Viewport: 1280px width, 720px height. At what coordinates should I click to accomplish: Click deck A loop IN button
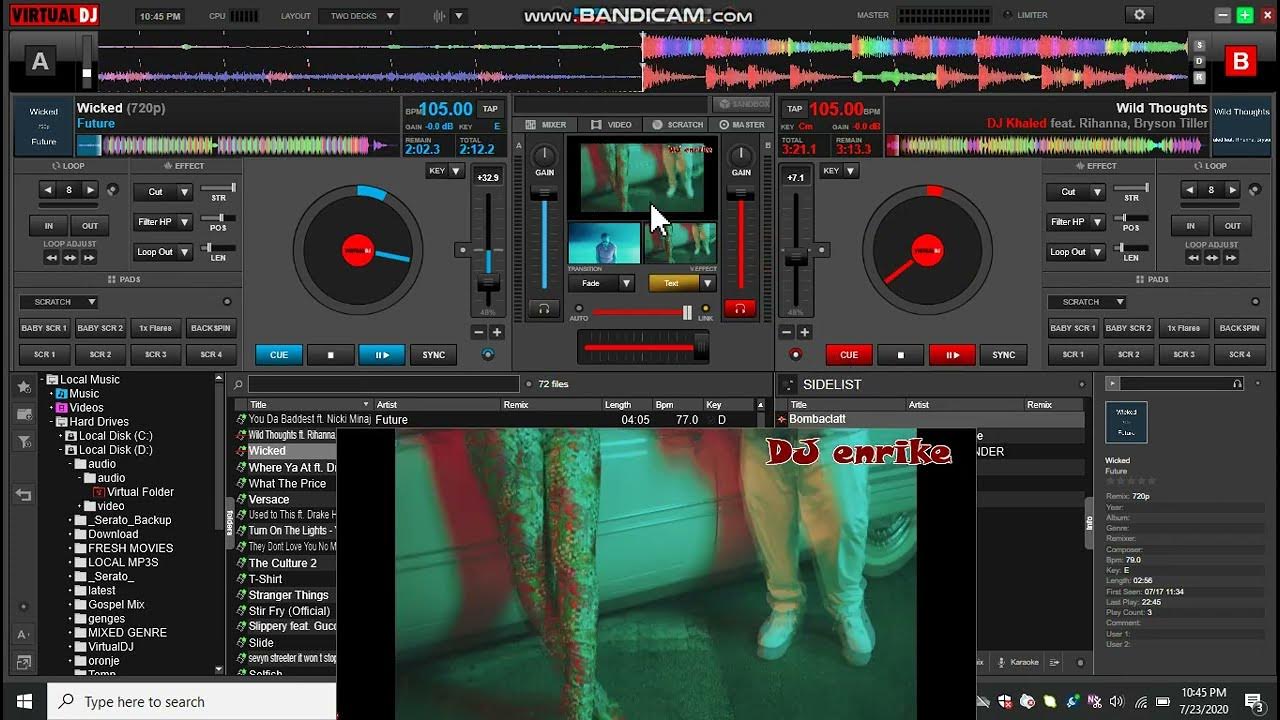point(48,226)
